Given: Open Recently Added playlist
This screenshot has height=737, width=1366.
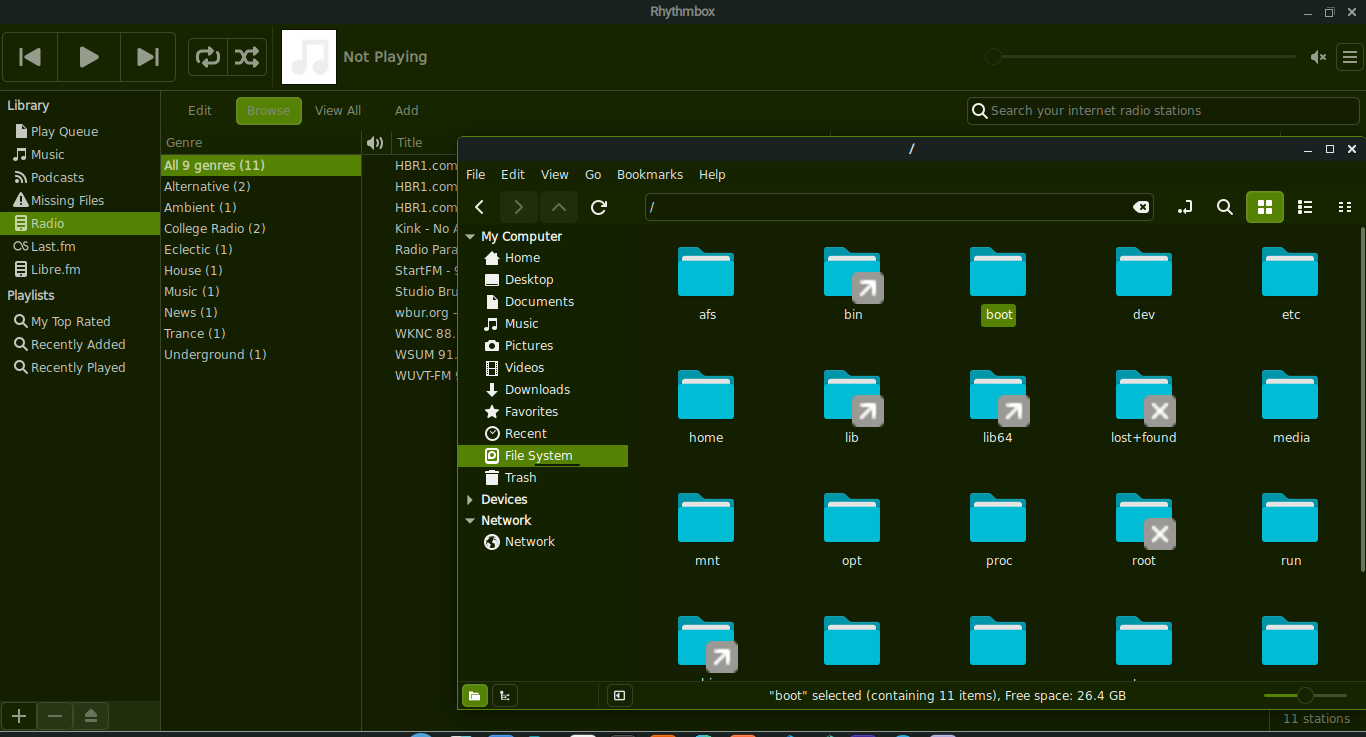Looking at the screenshot, I should point(78,344).
